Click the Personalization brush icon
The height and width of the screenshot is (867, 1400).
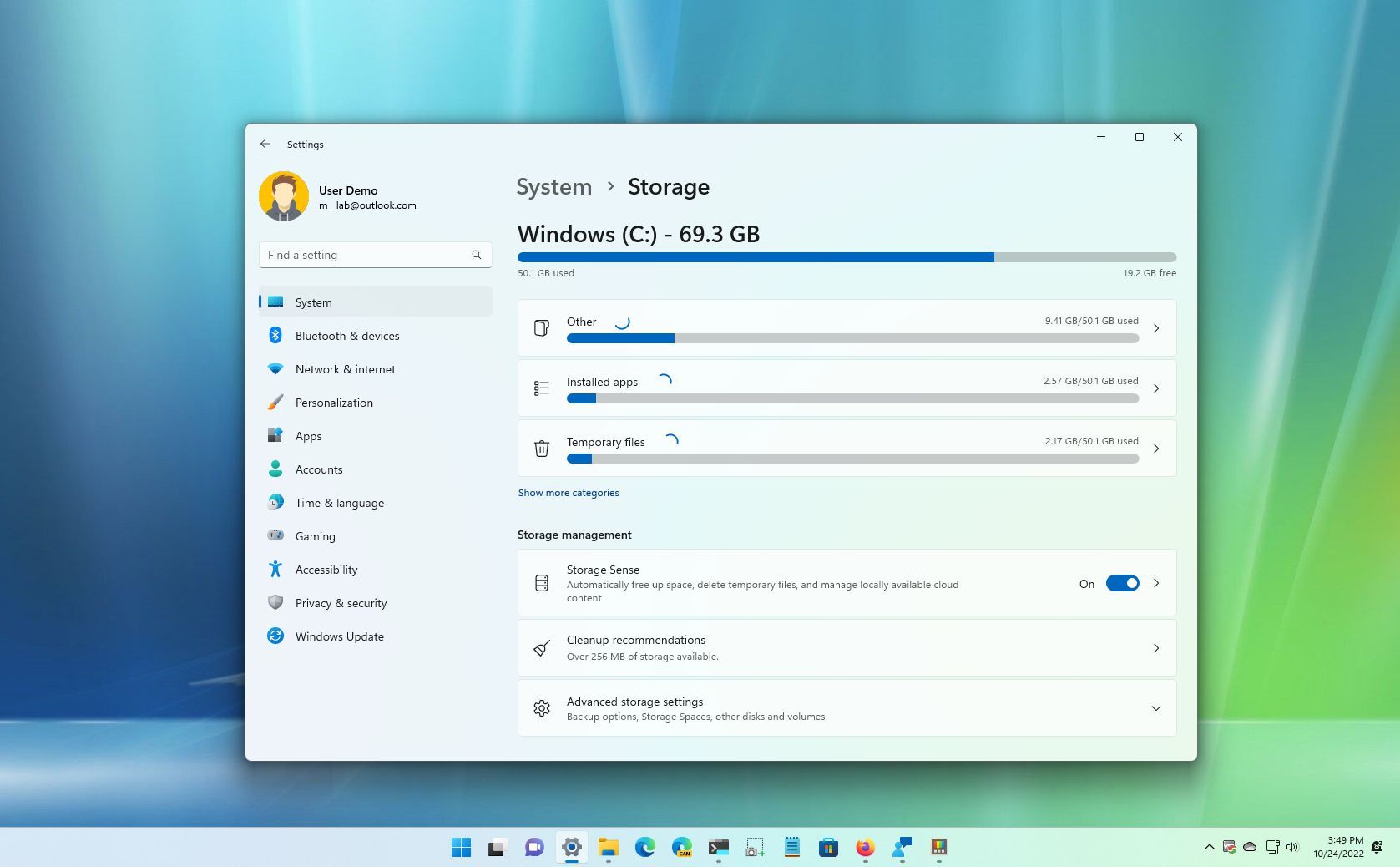[x=276, y=402]
